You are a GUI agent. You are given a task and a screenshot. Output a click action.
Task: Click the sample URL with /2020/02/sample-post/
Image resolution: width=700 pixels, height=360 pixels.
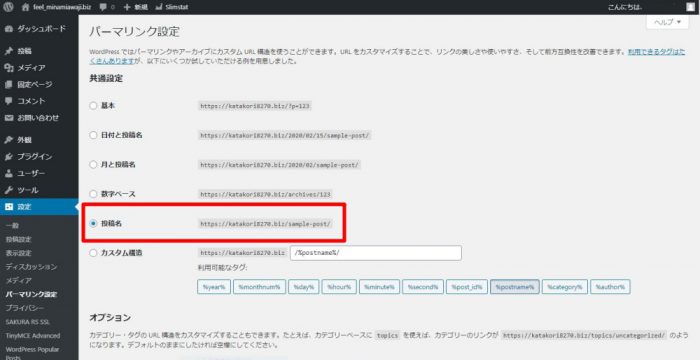pos(279,165)
